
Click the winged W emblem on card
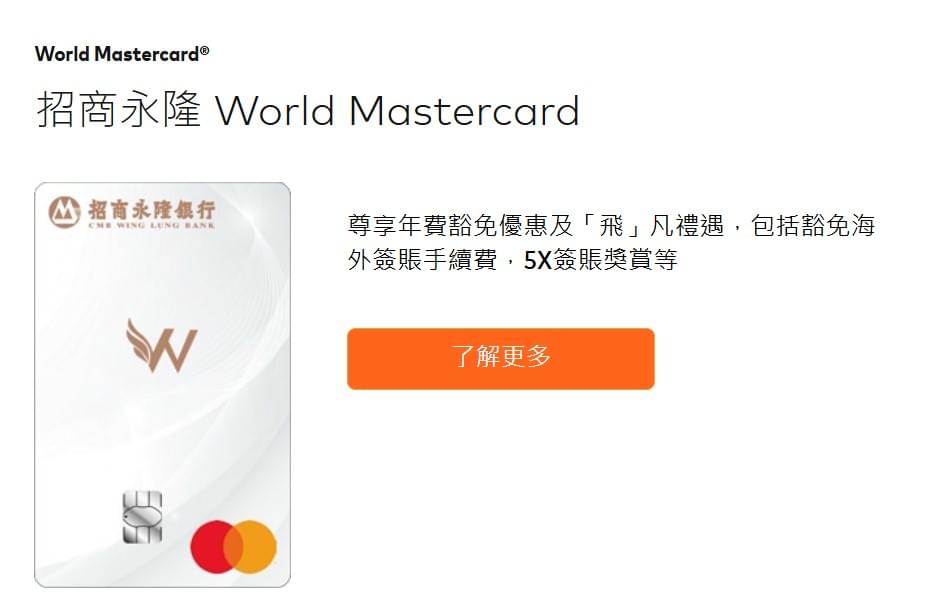(x=162, y=345)
